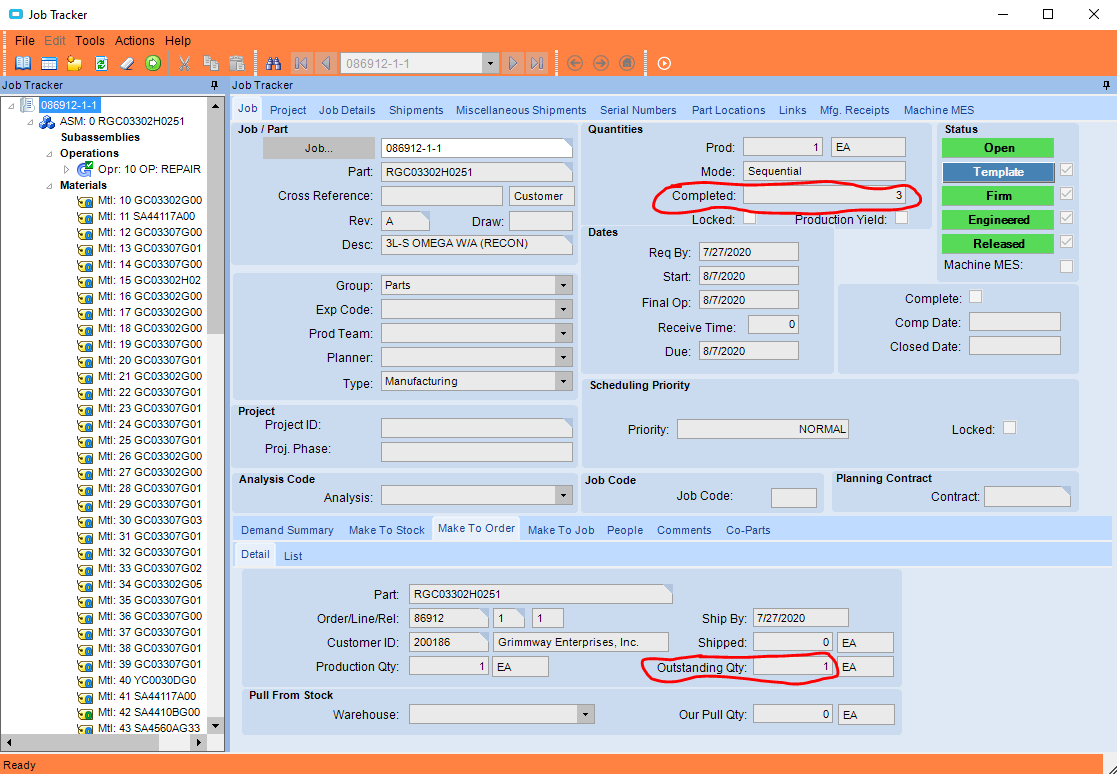Viewport: 1117px width, 774px height.
Task: Click the tree panel vertical scrollbar thumb
Action: (x=216, y=224)
